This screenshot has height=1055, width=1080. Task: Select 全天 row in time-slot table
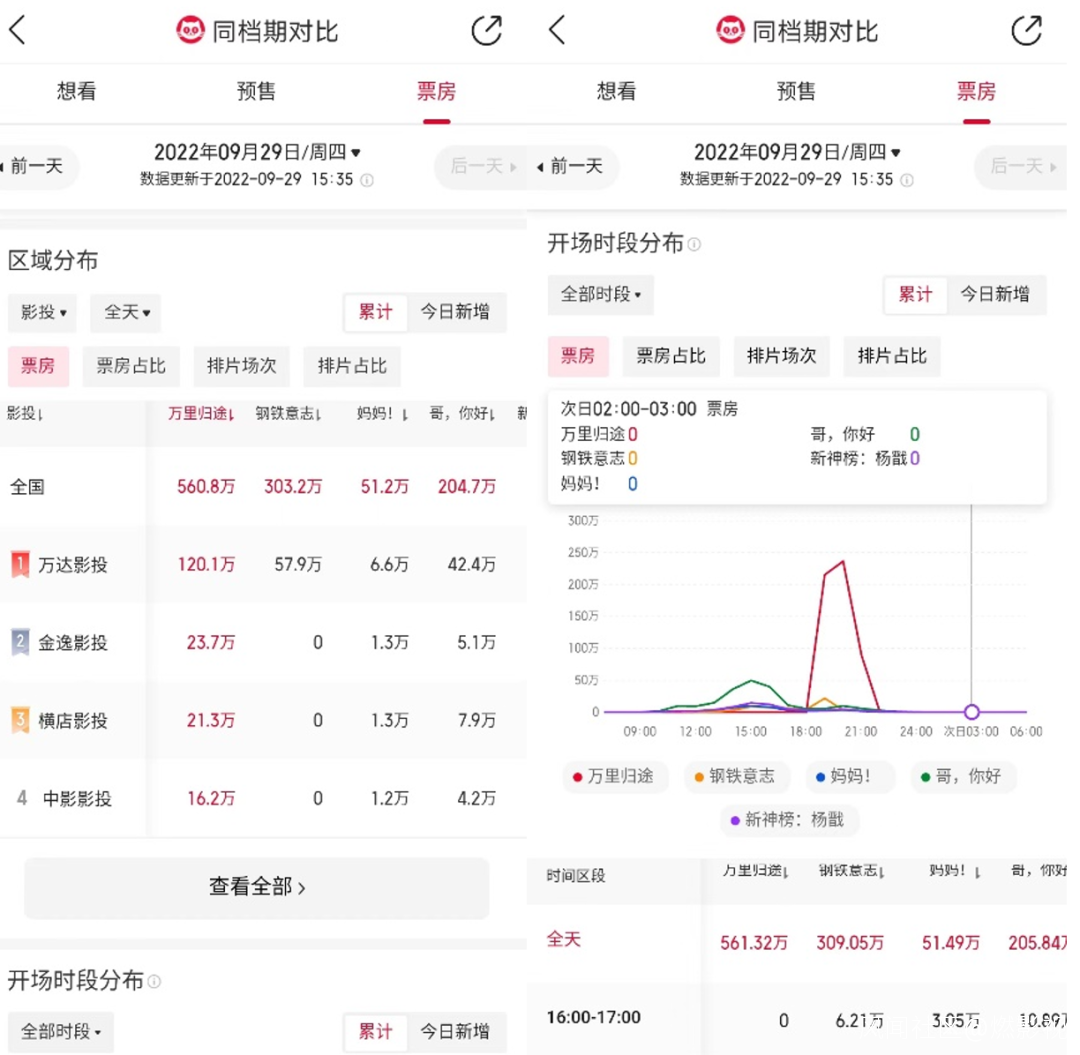click(797, 942)
